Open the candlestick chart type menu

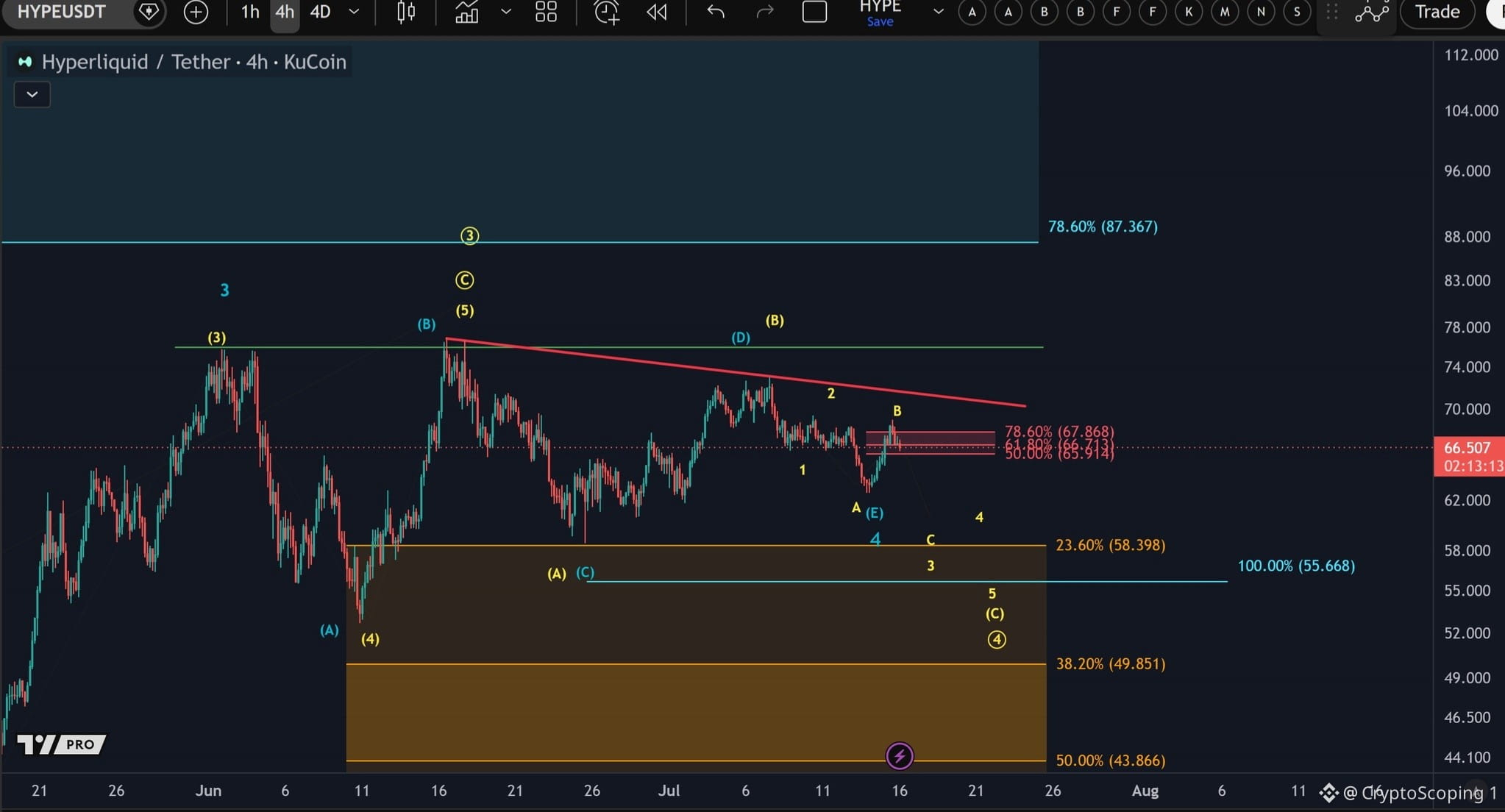click(x=406, y=12)
